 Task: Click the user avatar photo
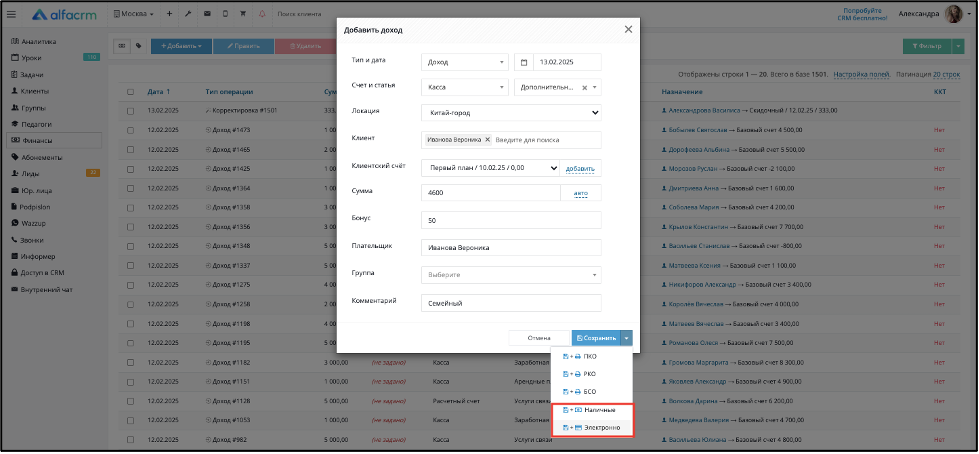(953, 14)
